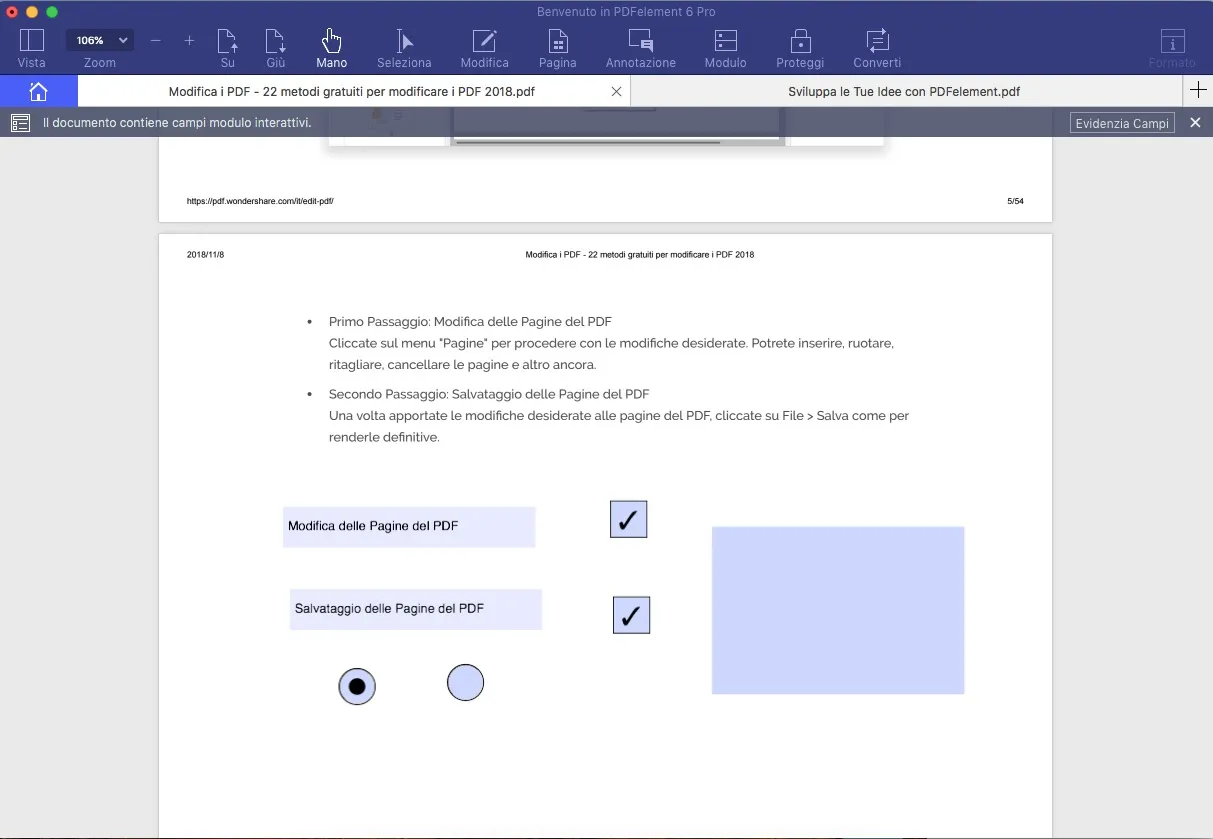This screenshot has width=1213, height=839.
Task: Open the Modifica edit tool
Action: tap(485, 48)
